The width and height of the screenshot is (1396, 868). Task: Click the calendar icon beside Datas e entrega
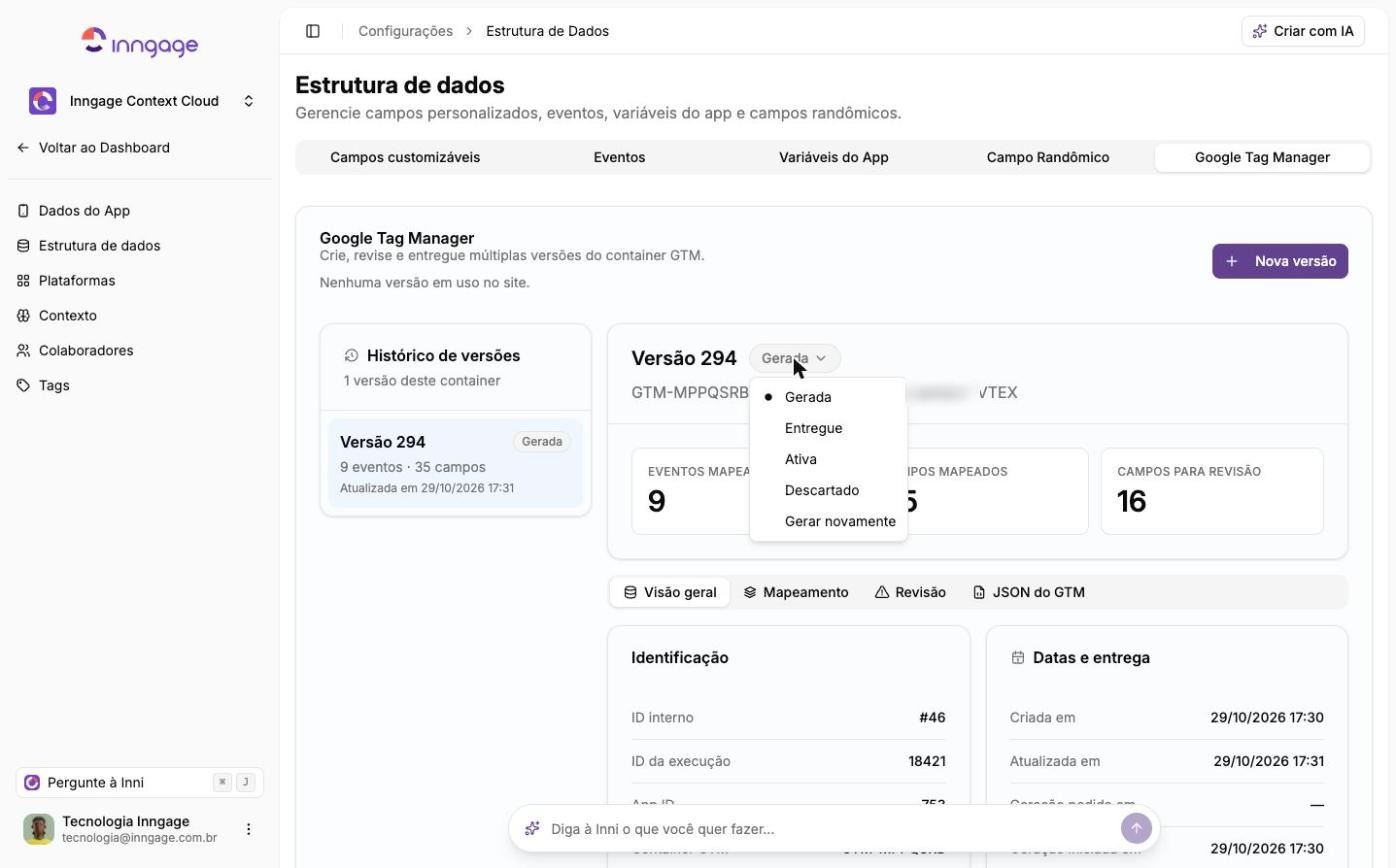pyautogui.click(x=1018, y=658)
